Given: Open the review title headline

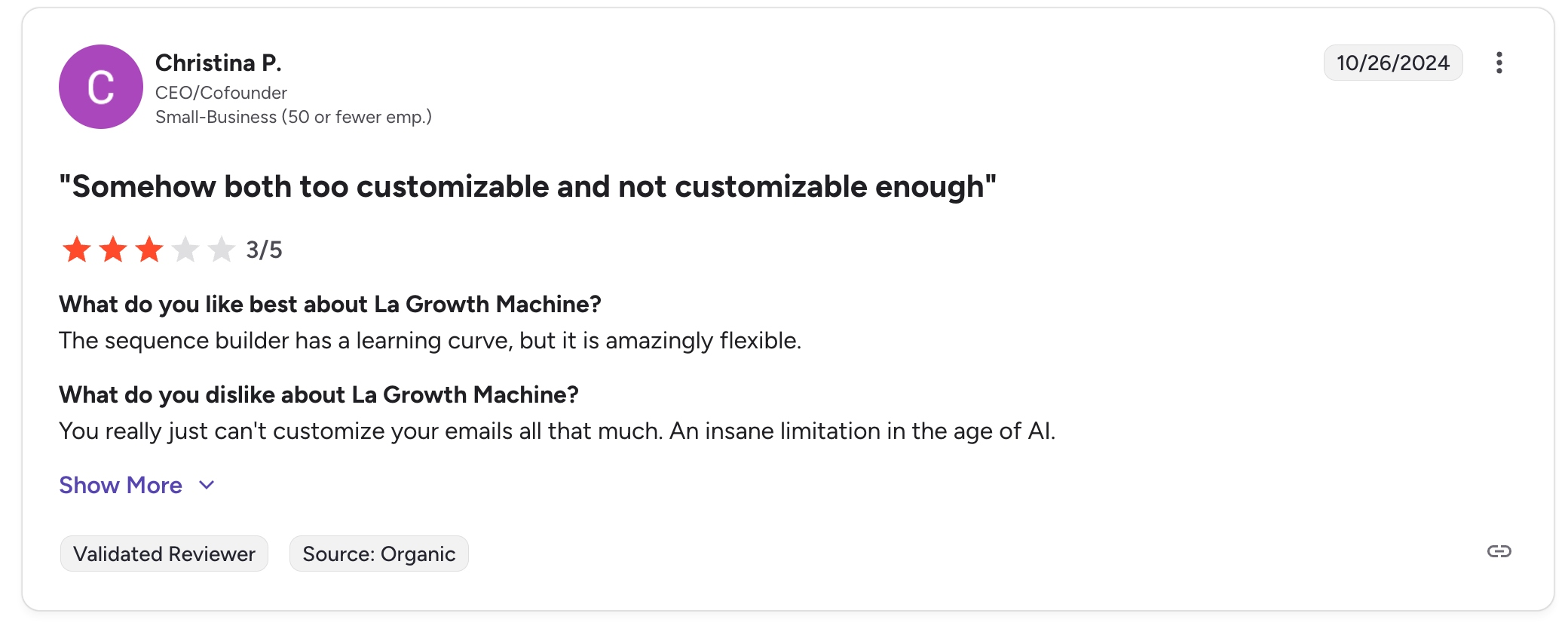Looking at the screenshot, I should (528, 186).
